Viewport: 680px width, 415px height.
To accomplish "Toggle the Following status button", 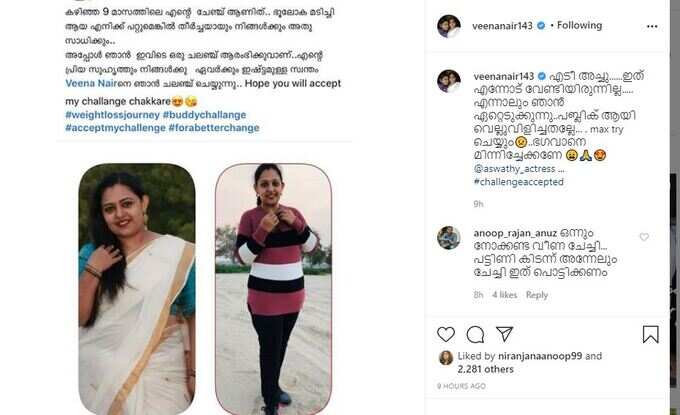I will pyautogui.click(x=579, y=26).
